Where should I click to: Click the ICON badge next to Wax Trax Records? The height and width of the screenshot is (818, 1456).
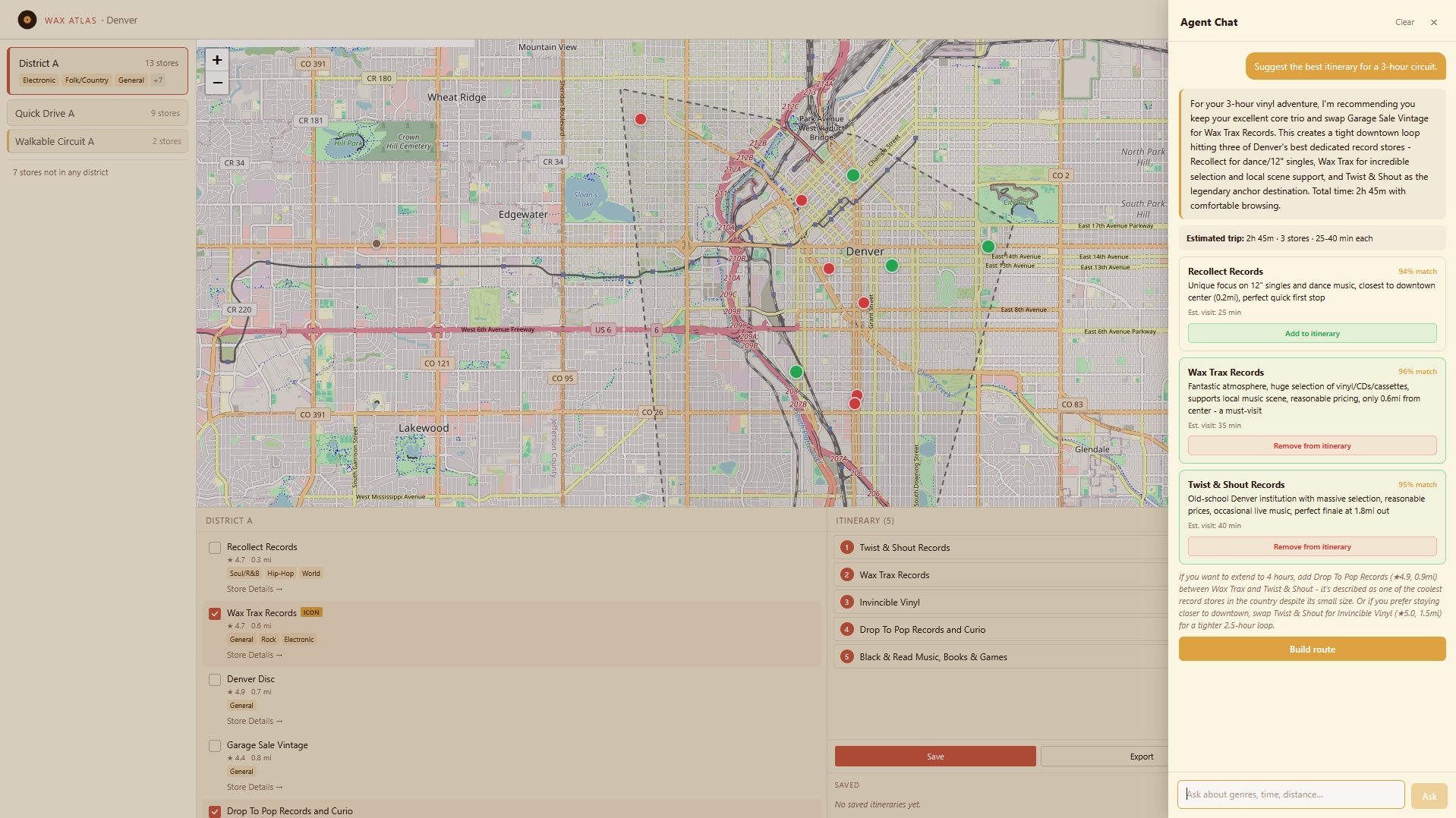click(311, 612)
